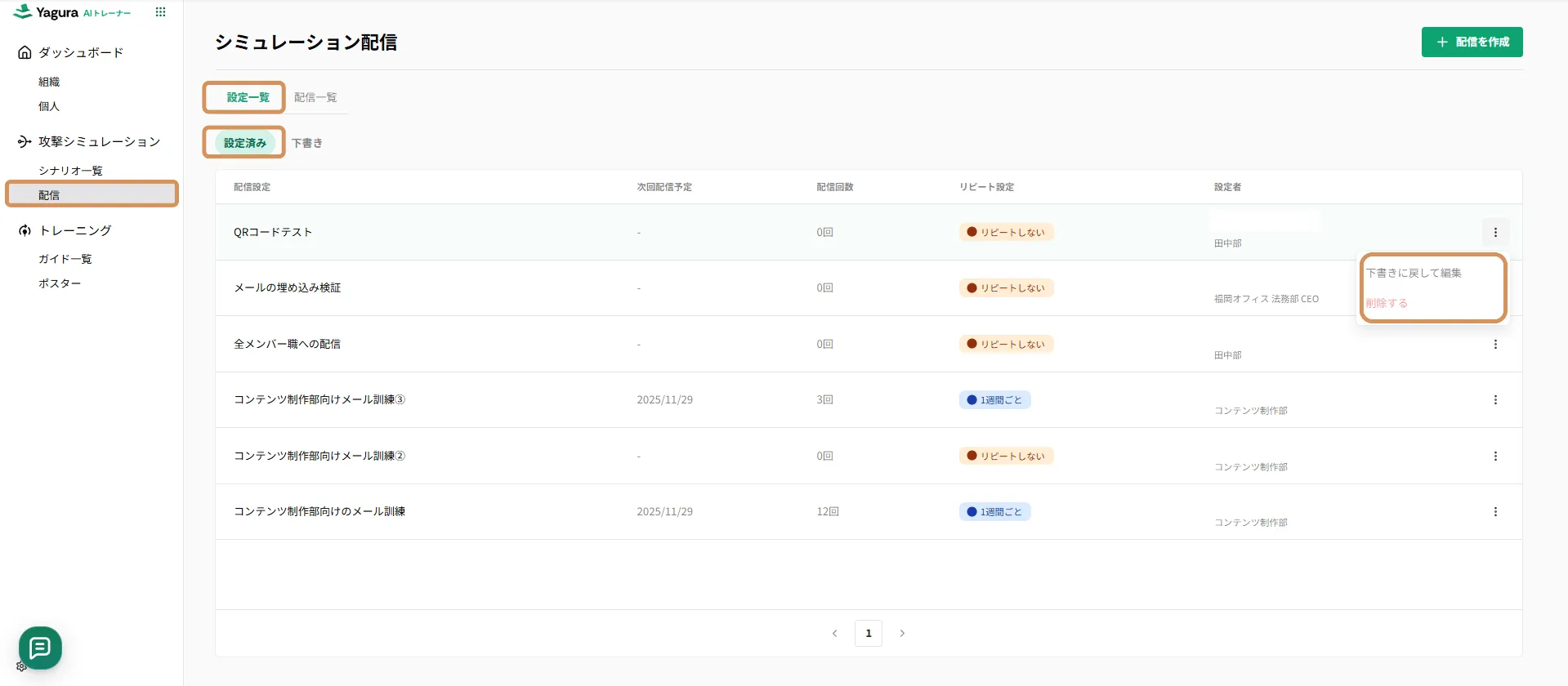This screenshot has height=686, width=1568.
Task: Click the Yagura logo
Action: 47,12
